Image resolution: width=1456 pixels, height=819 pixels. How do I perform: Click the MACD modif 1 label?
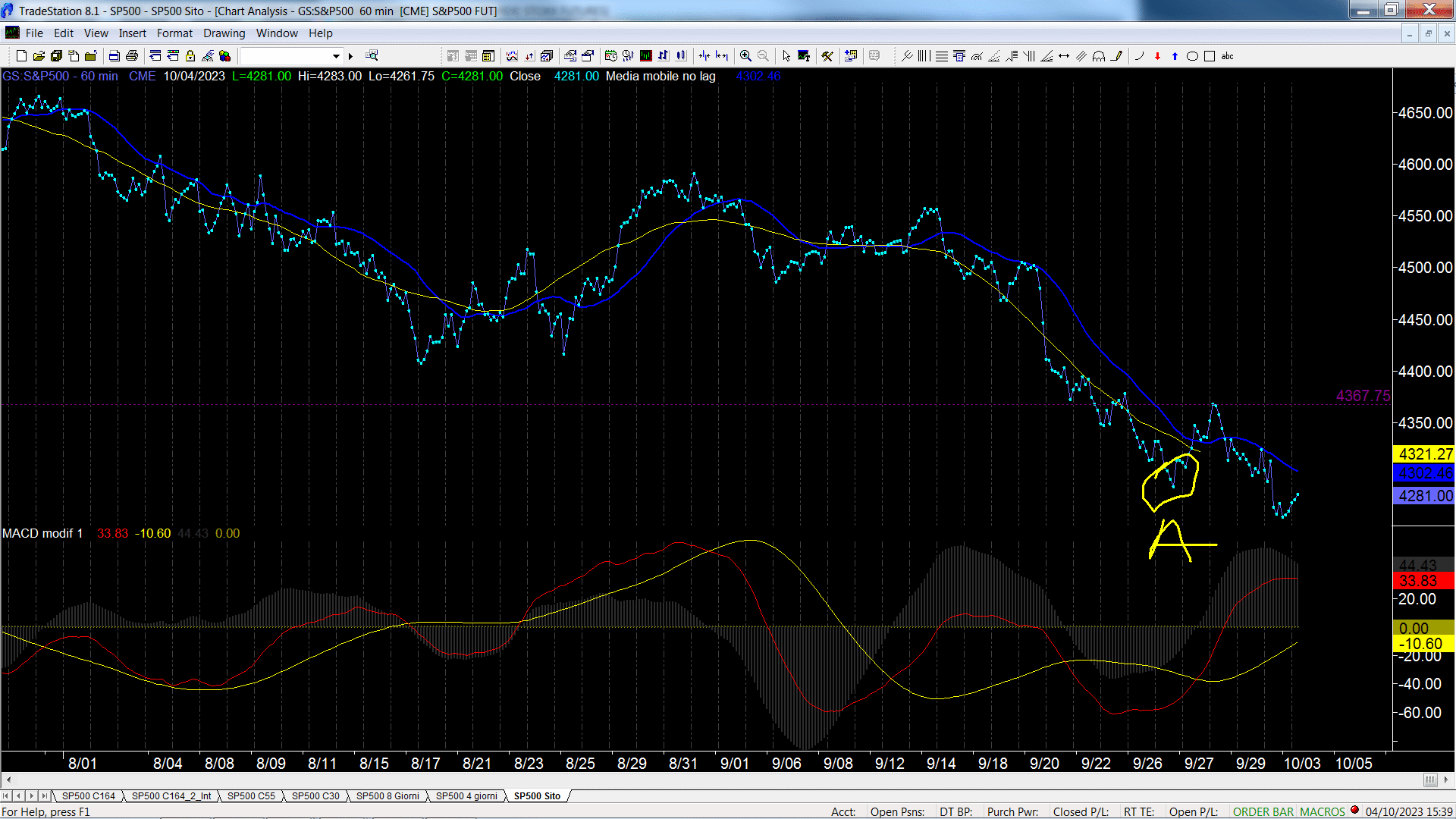click(42, 534)
